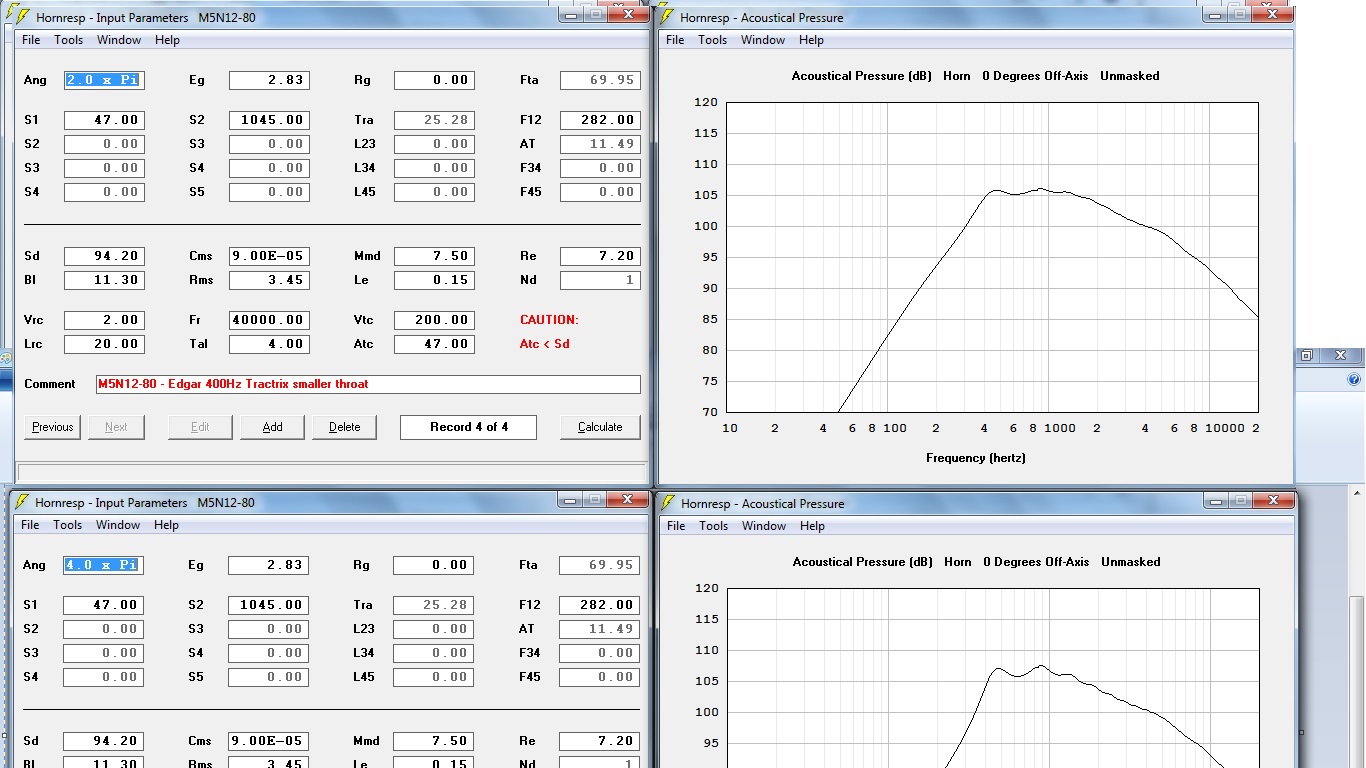Click the Previous record button

[52, 427]
